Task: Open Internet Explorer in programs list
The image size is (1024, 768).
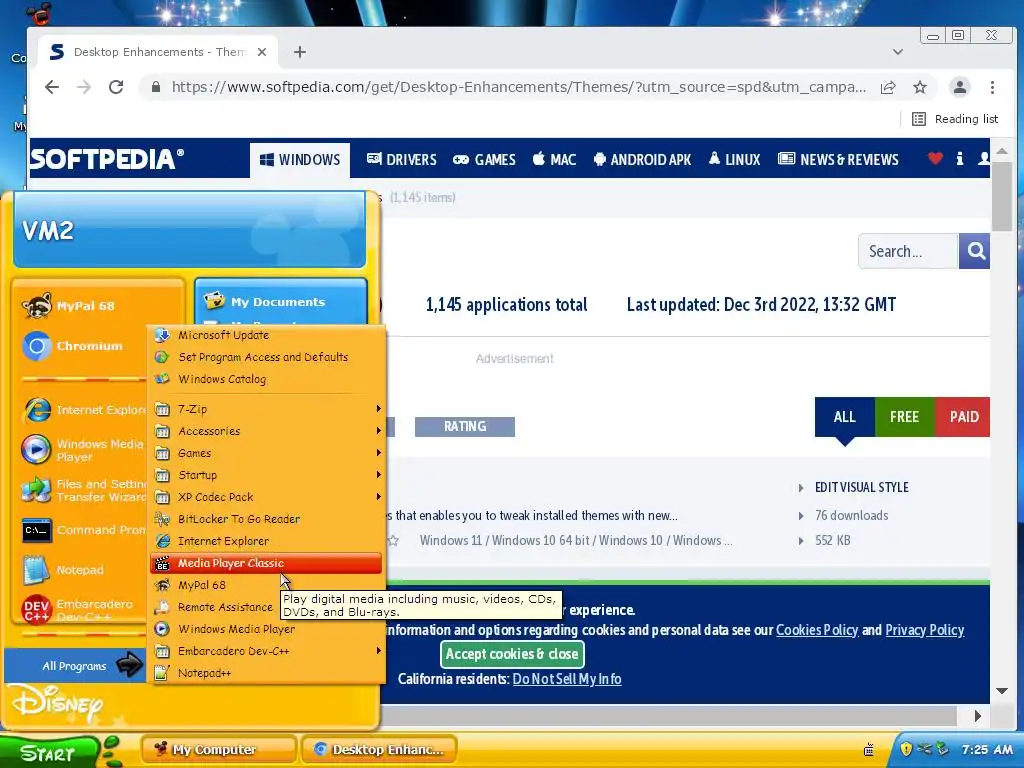Action: (x=266, y=541)
